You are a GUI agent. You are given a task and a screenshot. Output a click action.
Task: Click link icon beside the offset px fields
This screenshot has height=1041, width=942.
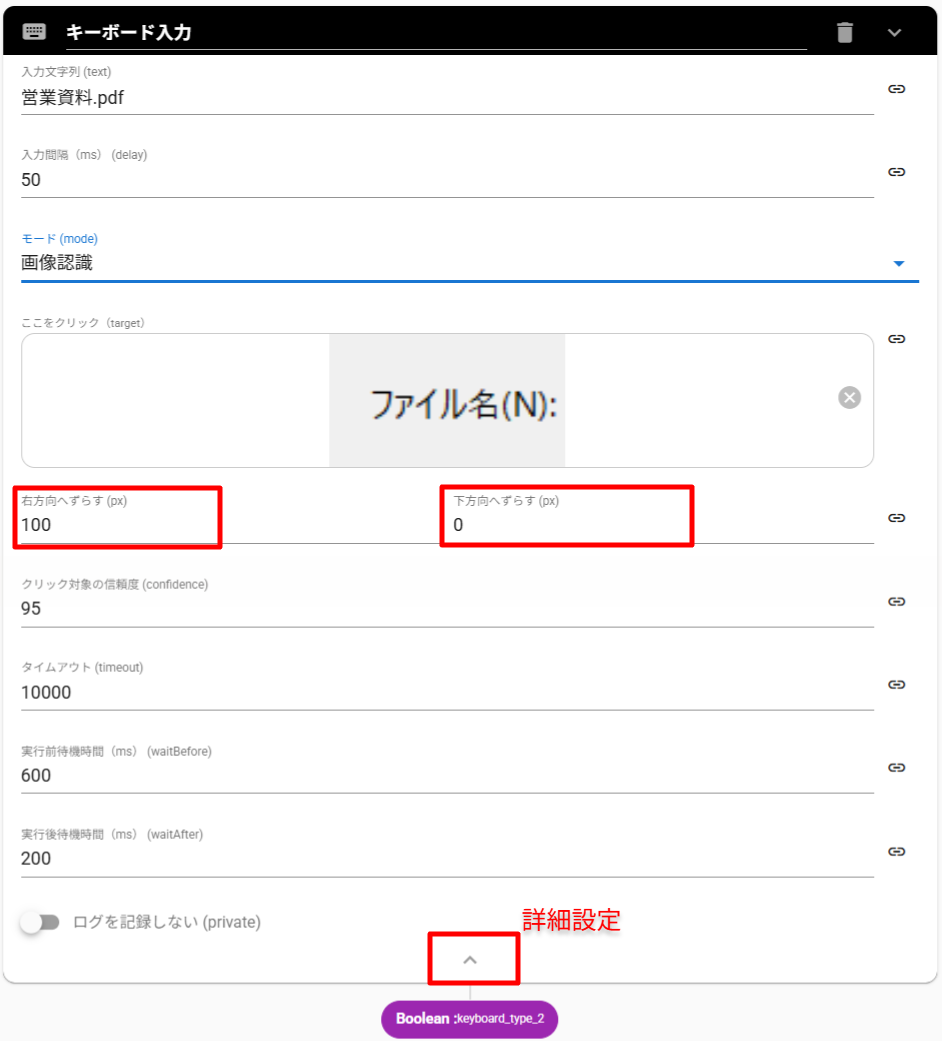coord(897,518)
